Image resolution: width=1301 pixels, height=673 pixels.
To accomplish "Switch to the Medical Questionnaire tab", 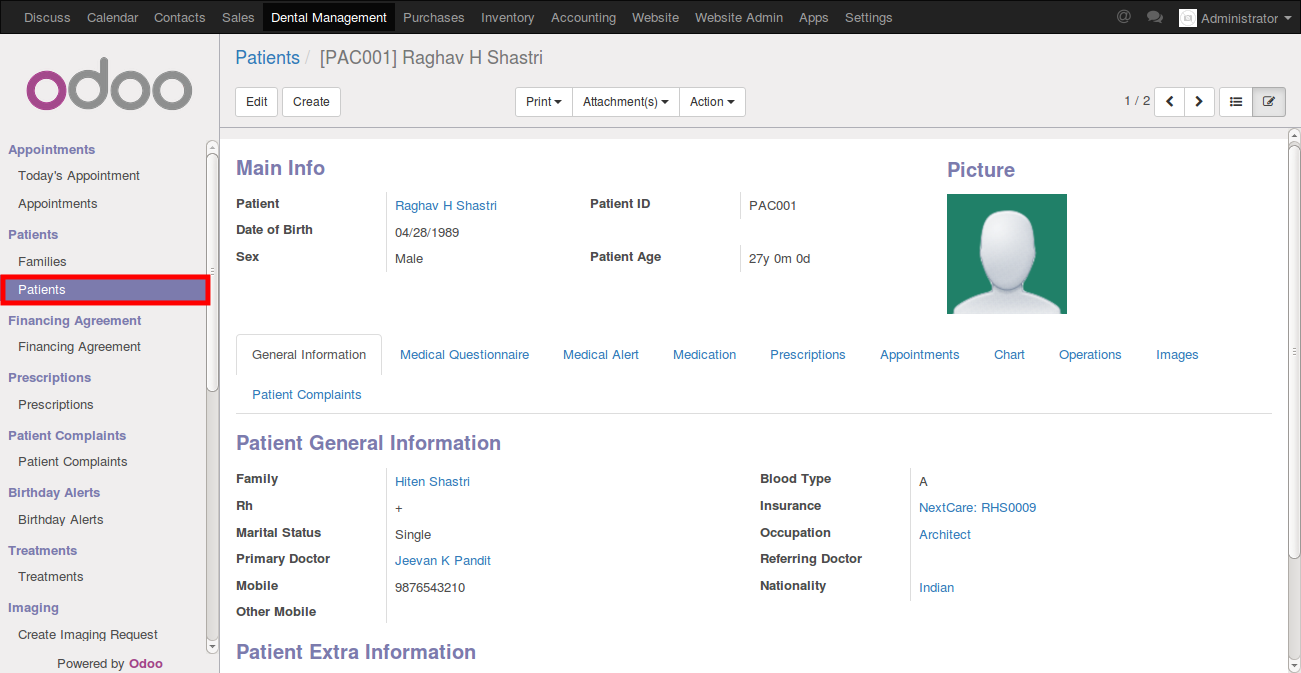I will coord(464,355).
